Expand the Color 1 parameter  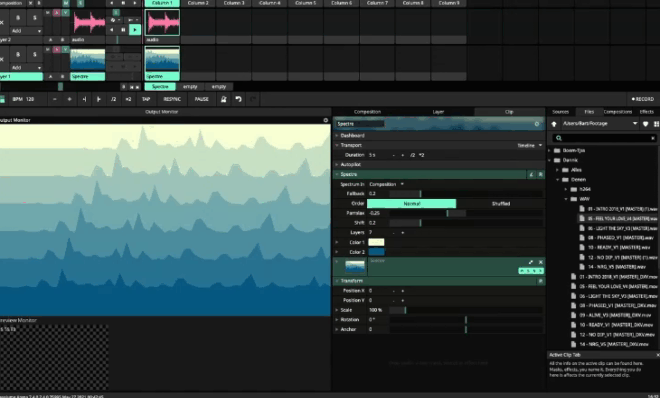pos(337,242)
